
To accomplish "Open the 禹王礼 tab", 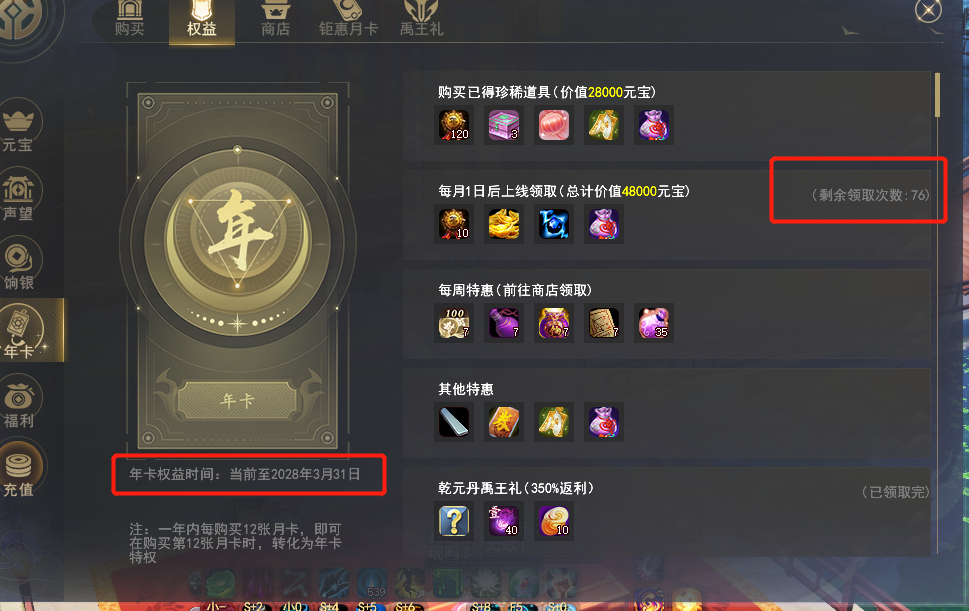I will (x=421, y=20).
